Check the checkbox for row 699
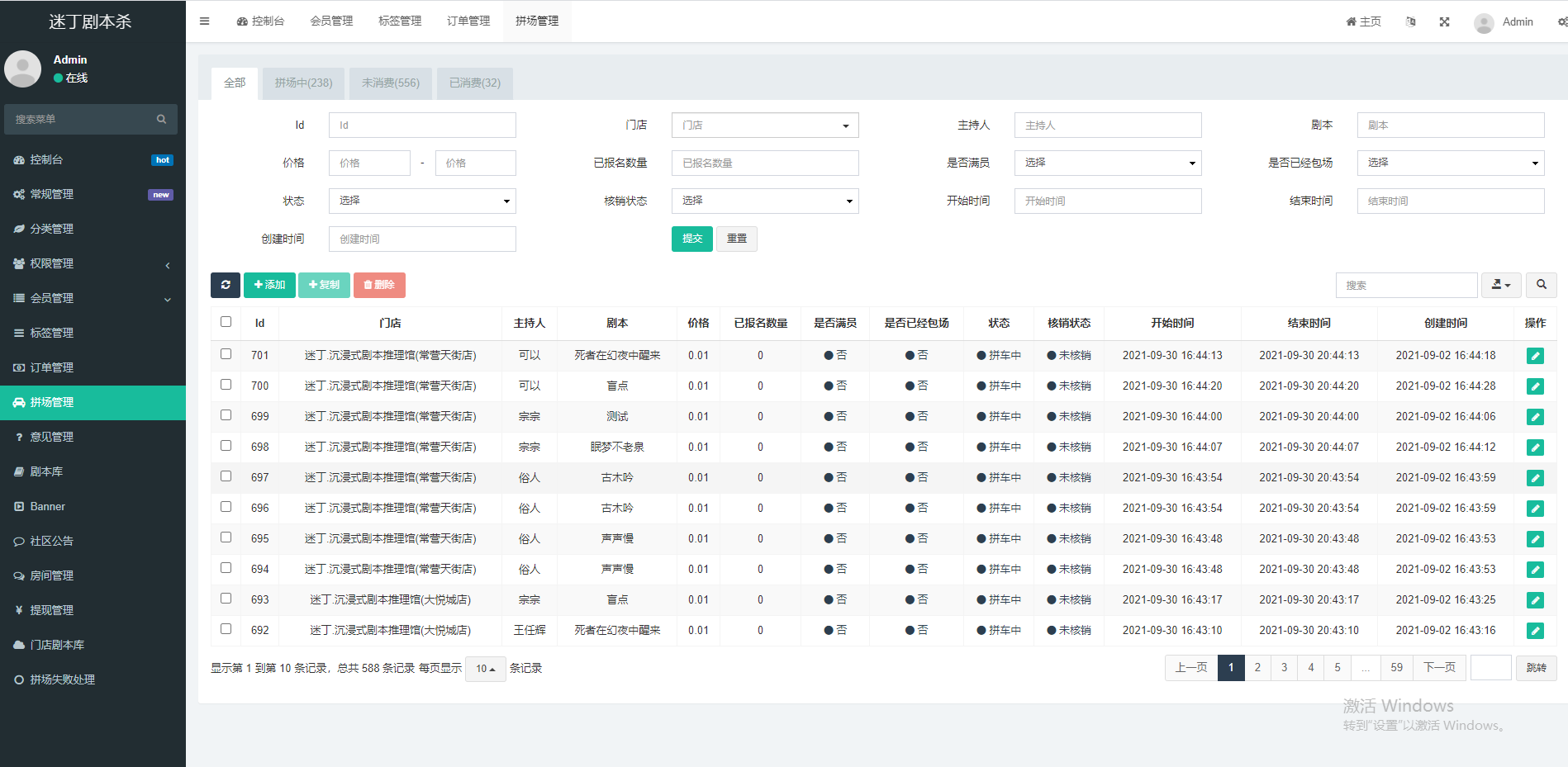 pos(226,415)
